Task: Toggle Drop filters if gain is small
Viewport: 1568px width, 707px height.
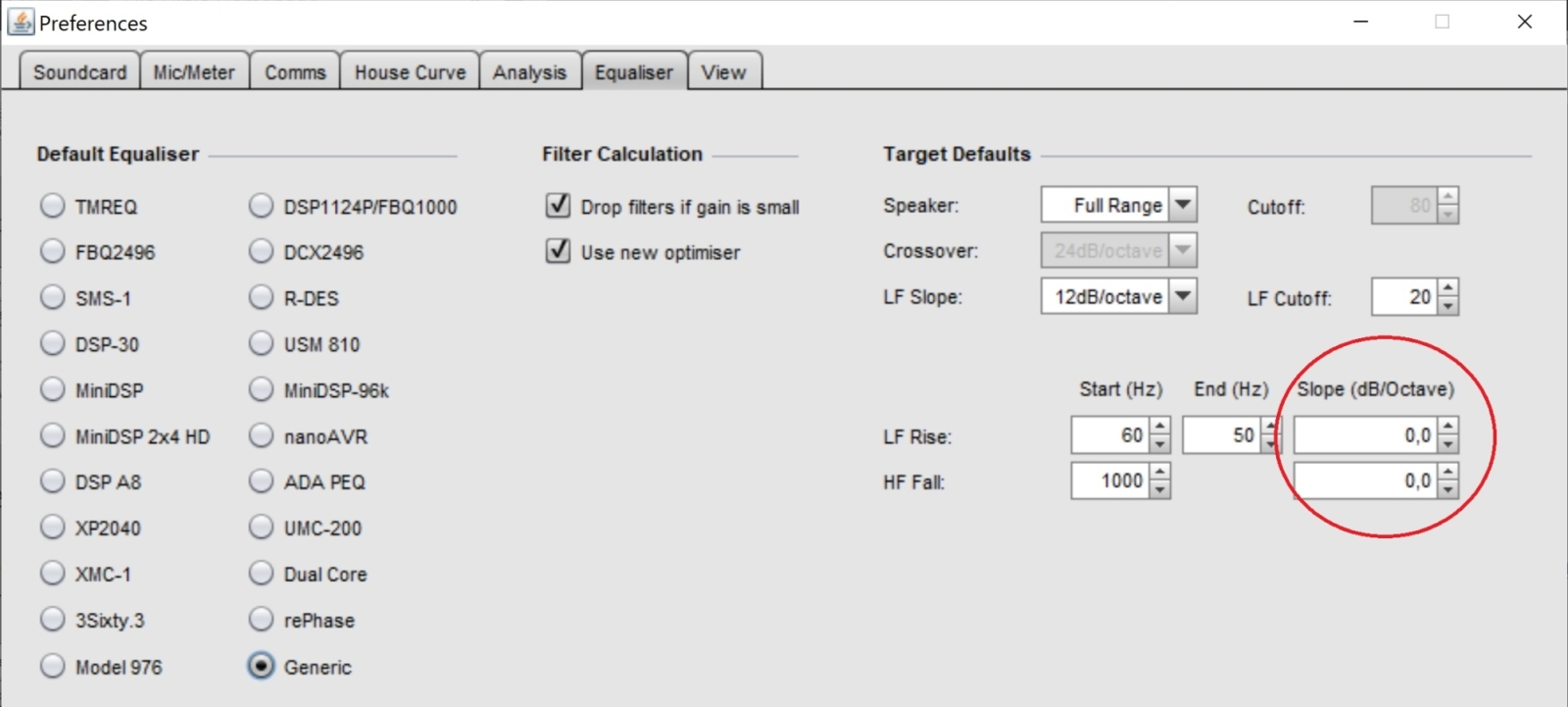Action: [558, 205]
